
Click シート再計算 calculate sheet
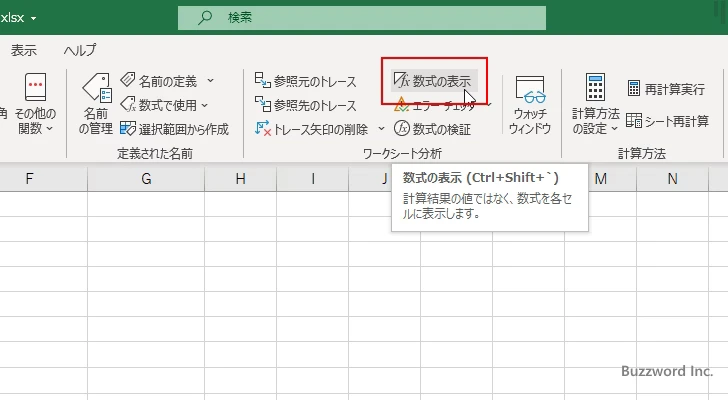(x=667, y=121)
